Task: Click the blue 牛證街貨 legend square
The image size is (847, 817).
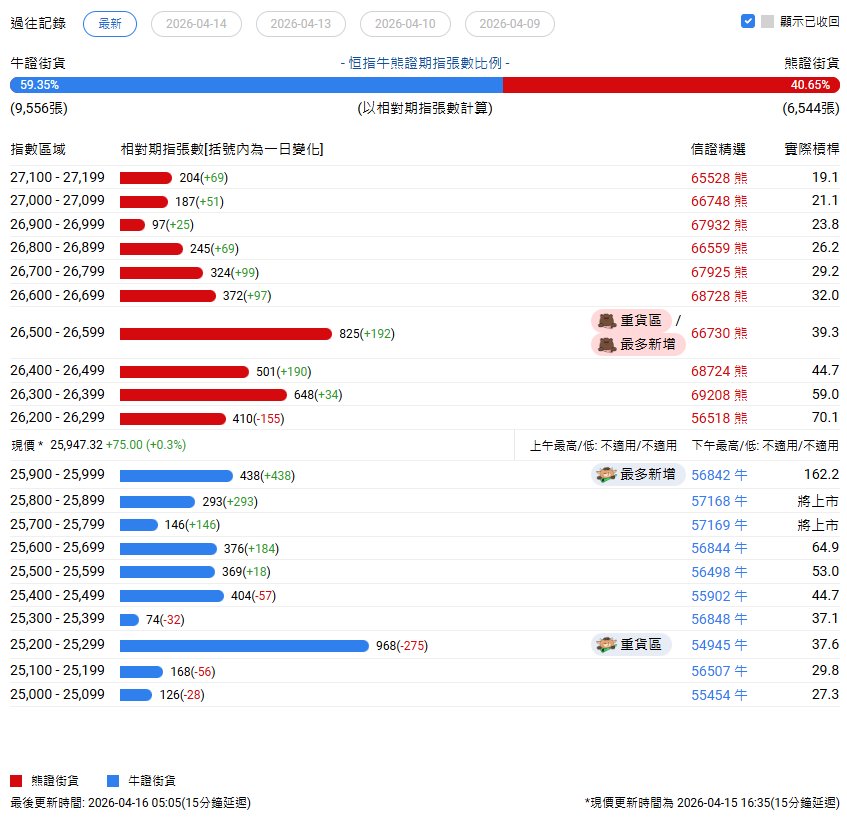Action: click(113, 781)
